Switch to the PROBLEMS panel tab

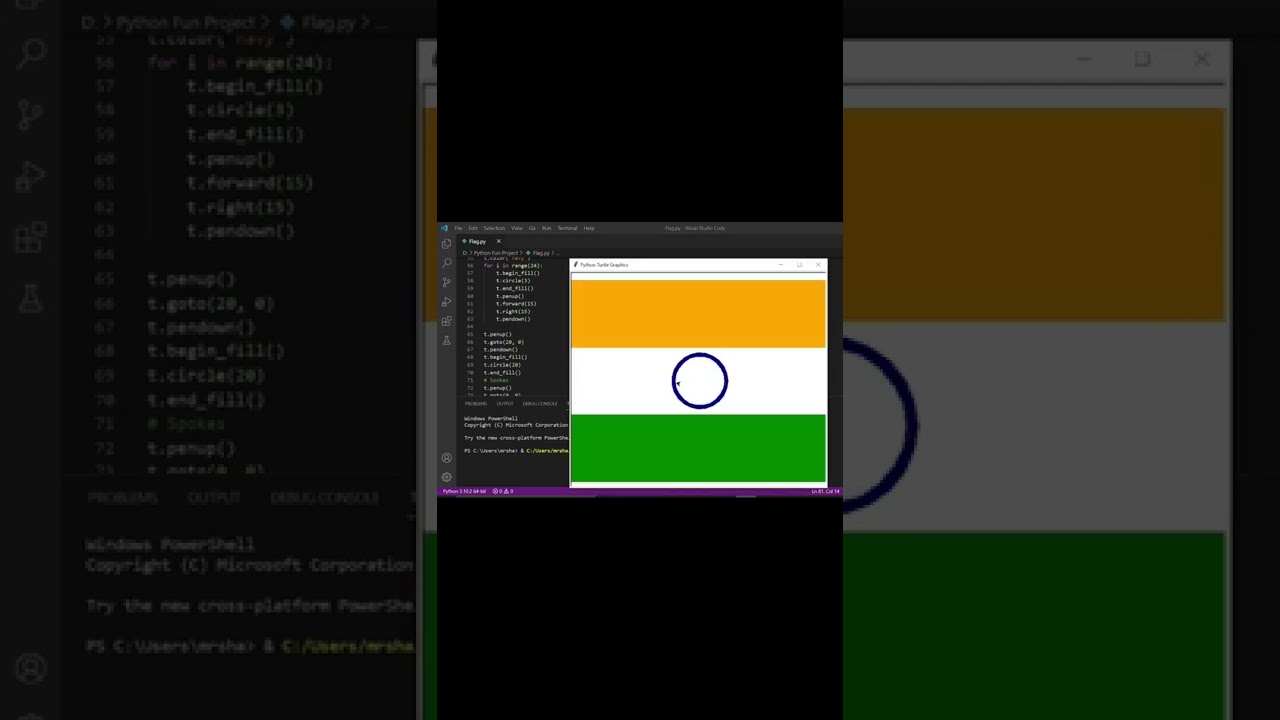click(475, 404)
